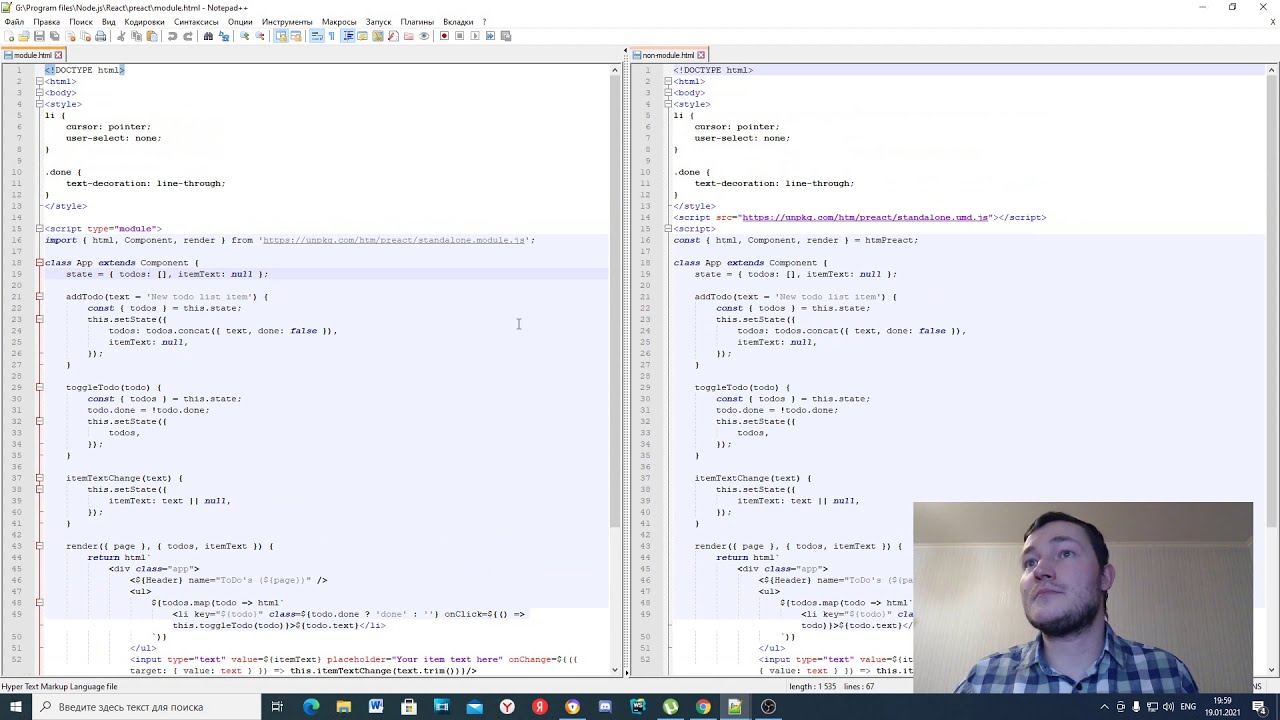Screen dimensions: 1280x720
Task: Click the Close All toolbar icon
Action: click(85, 36)
